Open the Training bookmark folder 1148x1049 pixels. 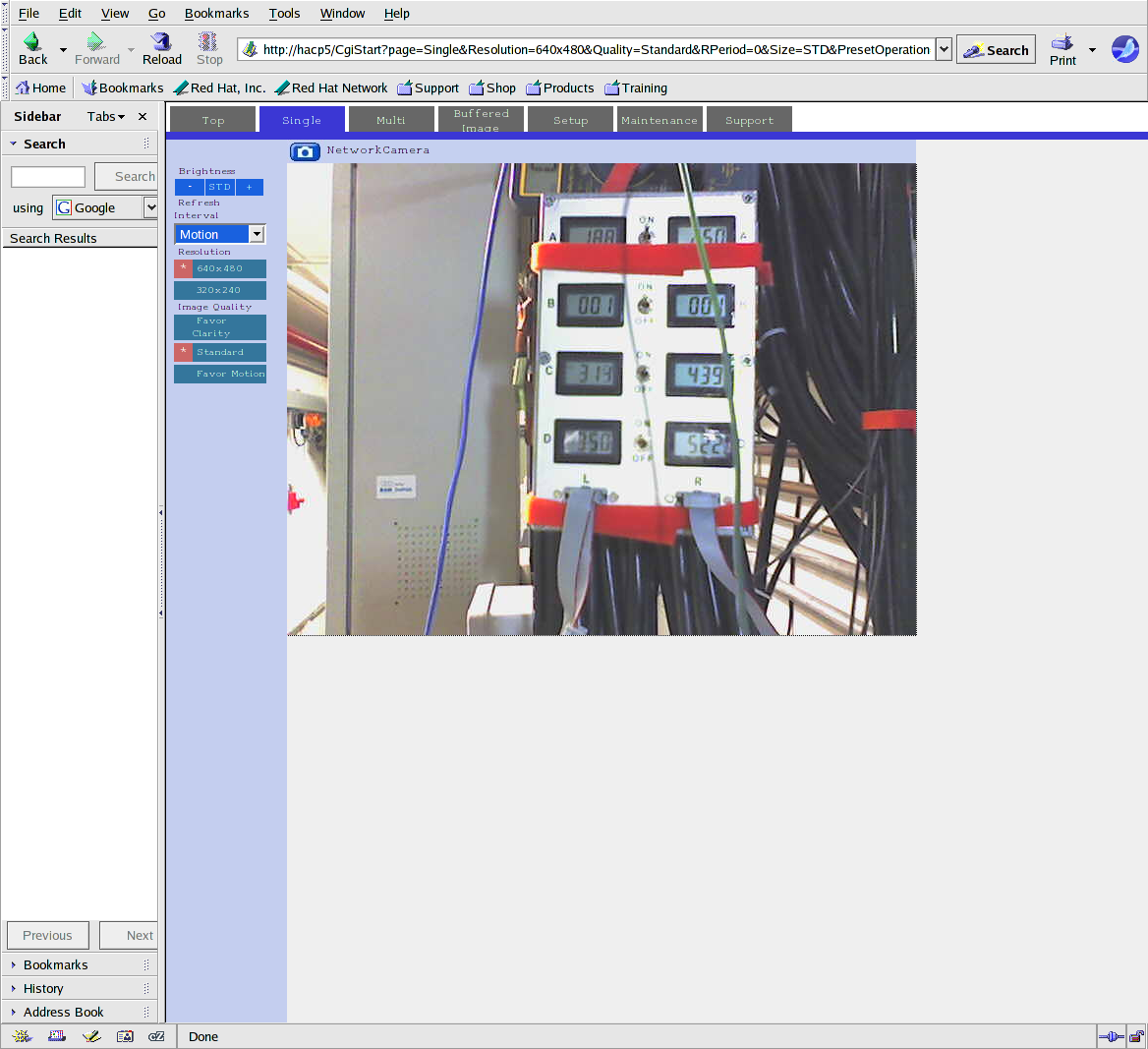pyautogui.click(x=636, y=87)
